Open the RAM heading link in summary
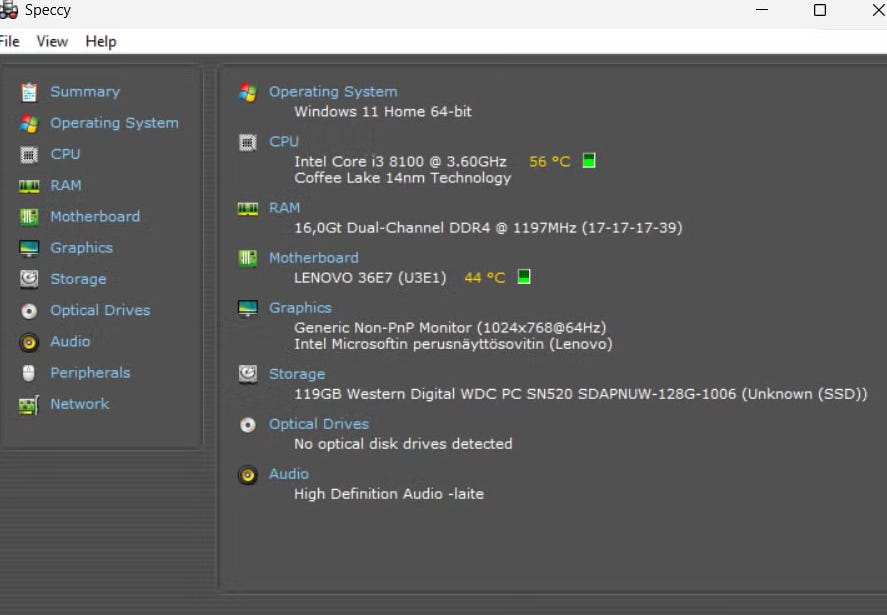 284,208
